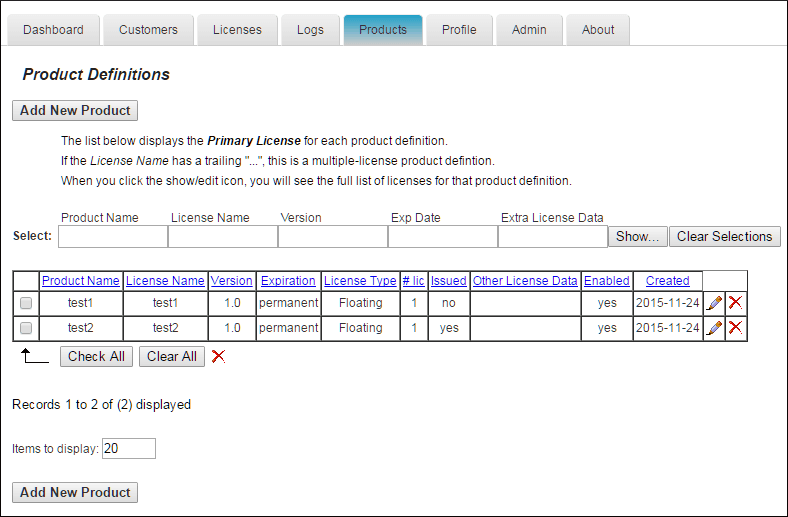The height and width of the screenshot is (517, 788).
Task: Click the Product Name filter field
Action: (x=112, y=237)
